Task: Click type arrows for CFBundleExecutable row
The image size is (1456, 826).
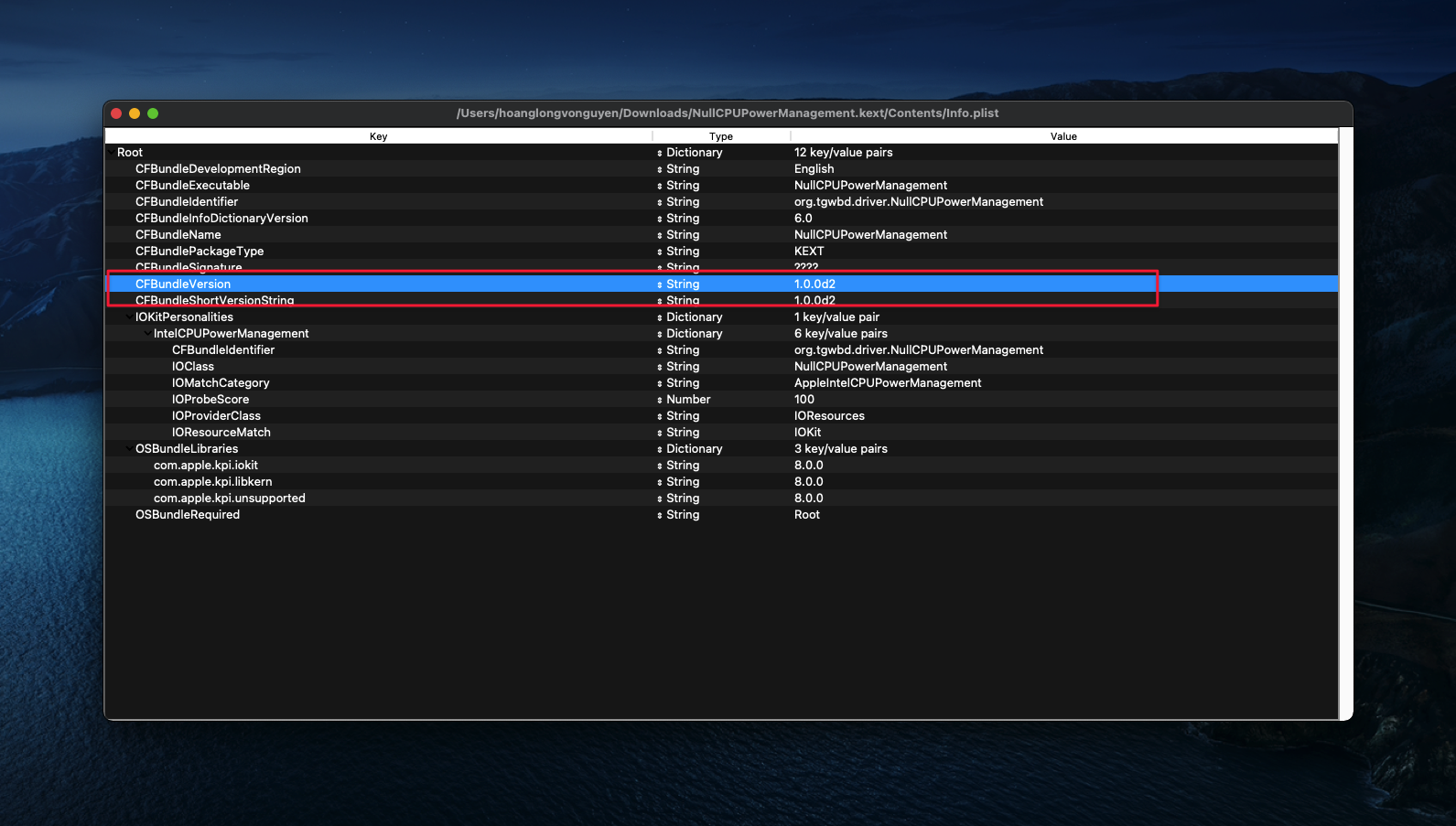Action: [x=659, y=186]
